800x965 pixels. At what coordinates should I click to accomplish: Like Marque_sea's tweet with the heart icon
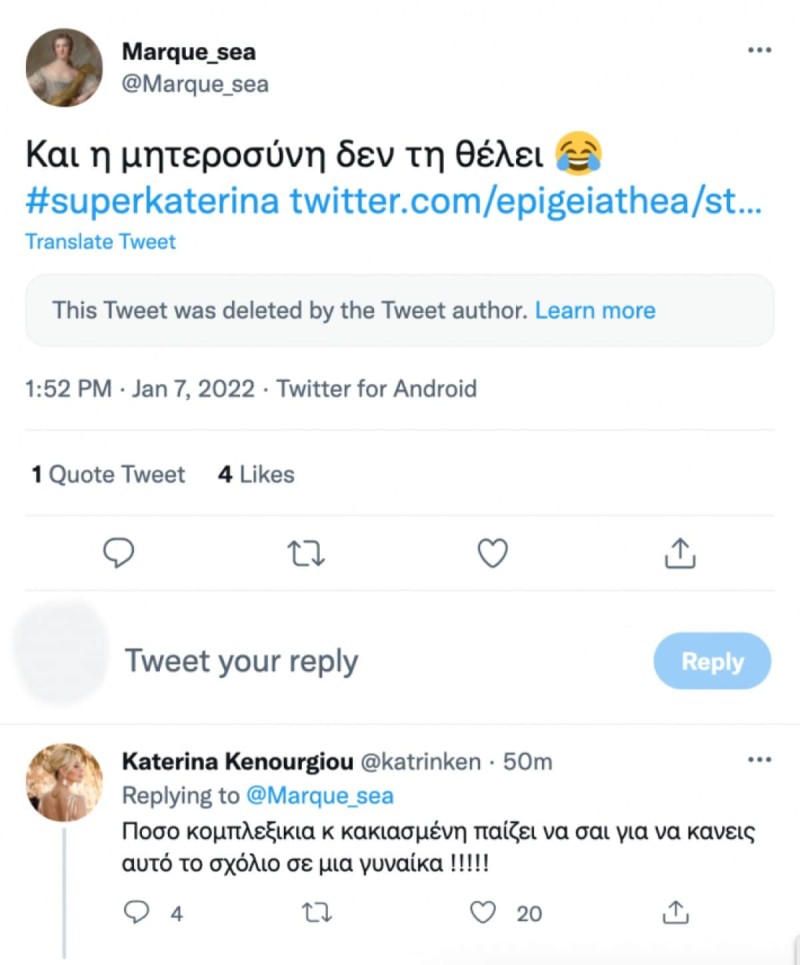coord(492,553)
